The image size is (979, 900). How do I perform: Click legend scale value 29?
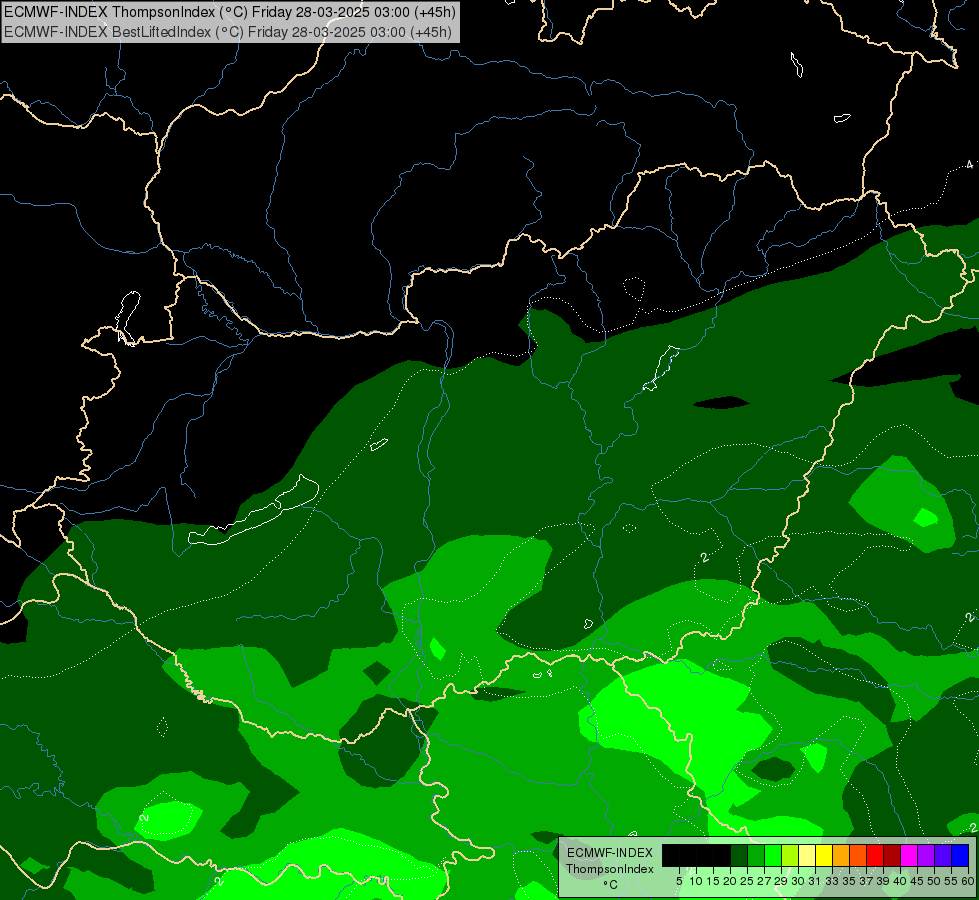[x=781, y=881]
